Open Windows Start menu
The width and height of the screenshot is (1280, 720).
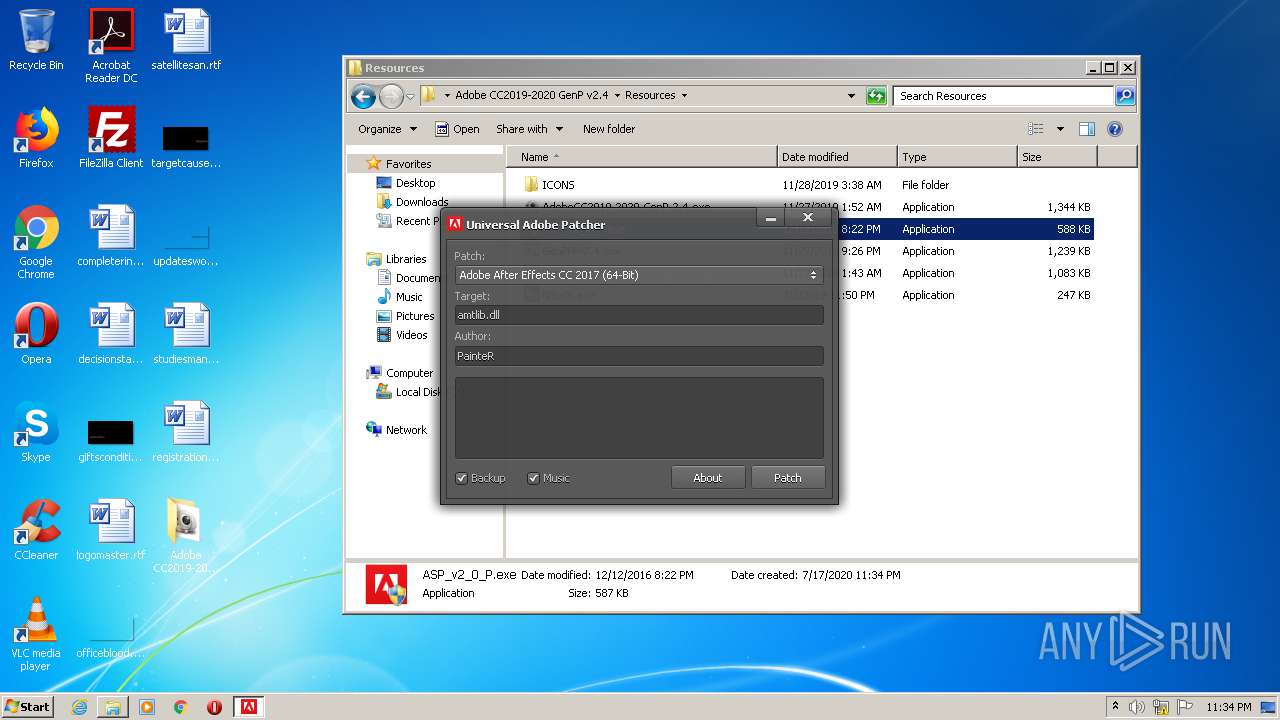pyautogui.click(x=27, y=707)
